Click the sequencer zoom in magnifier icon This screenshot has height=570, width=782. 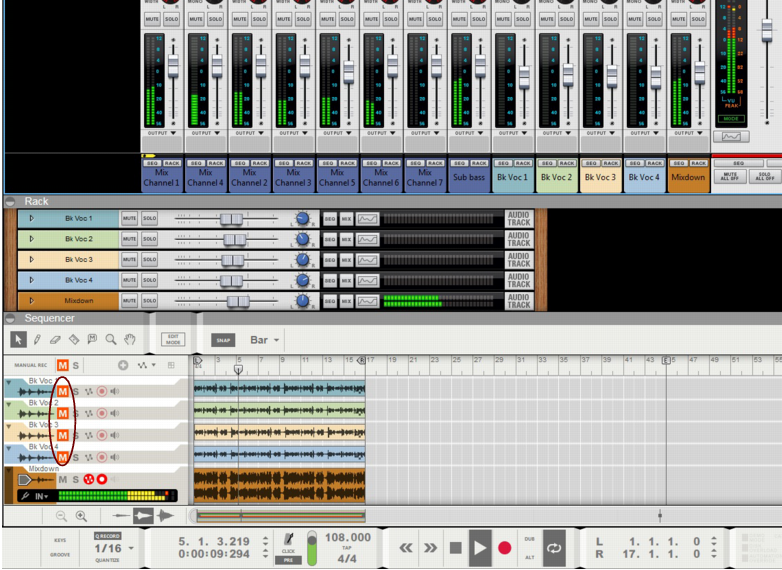point(82,516)
